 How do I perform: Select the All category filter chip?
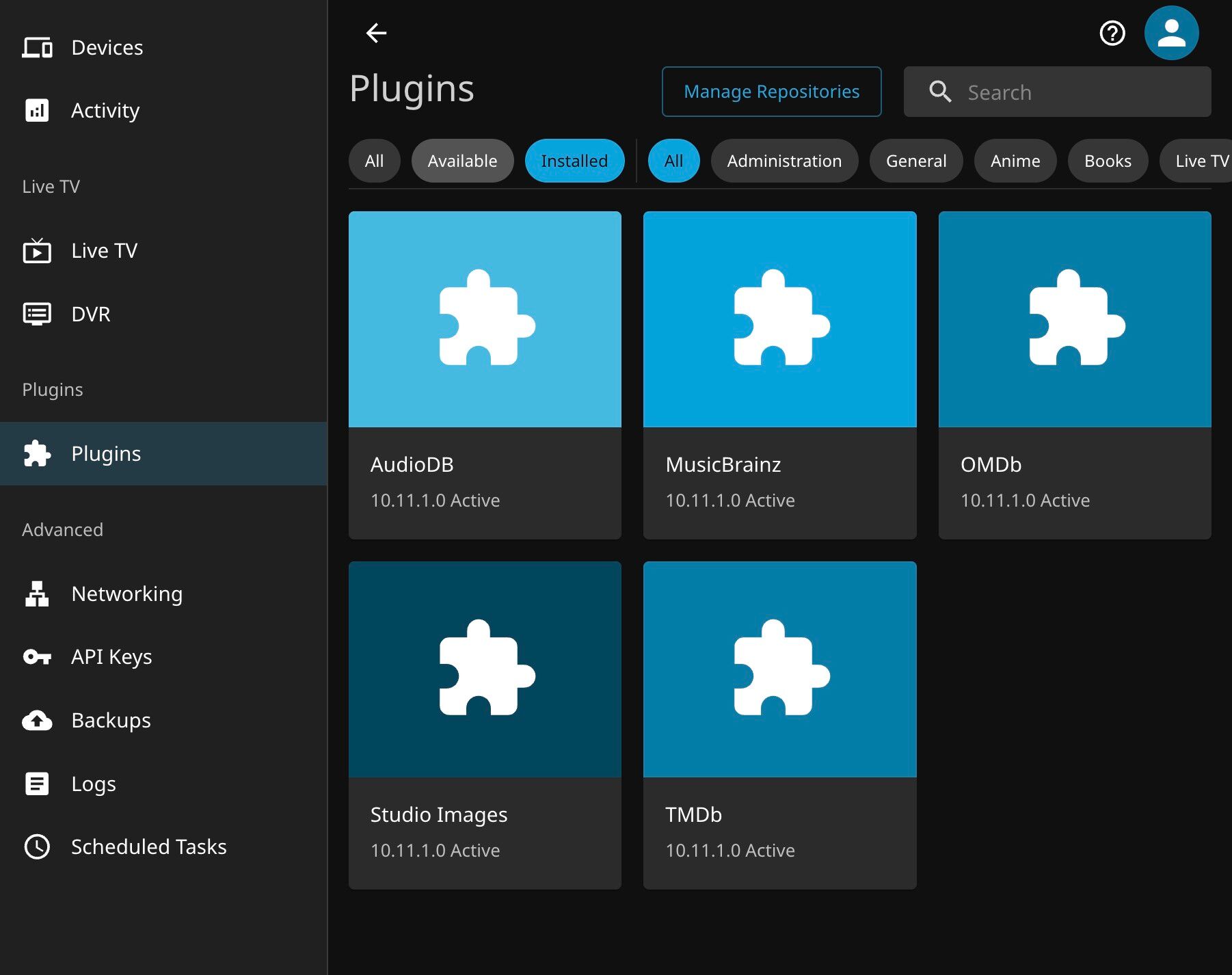673,161
